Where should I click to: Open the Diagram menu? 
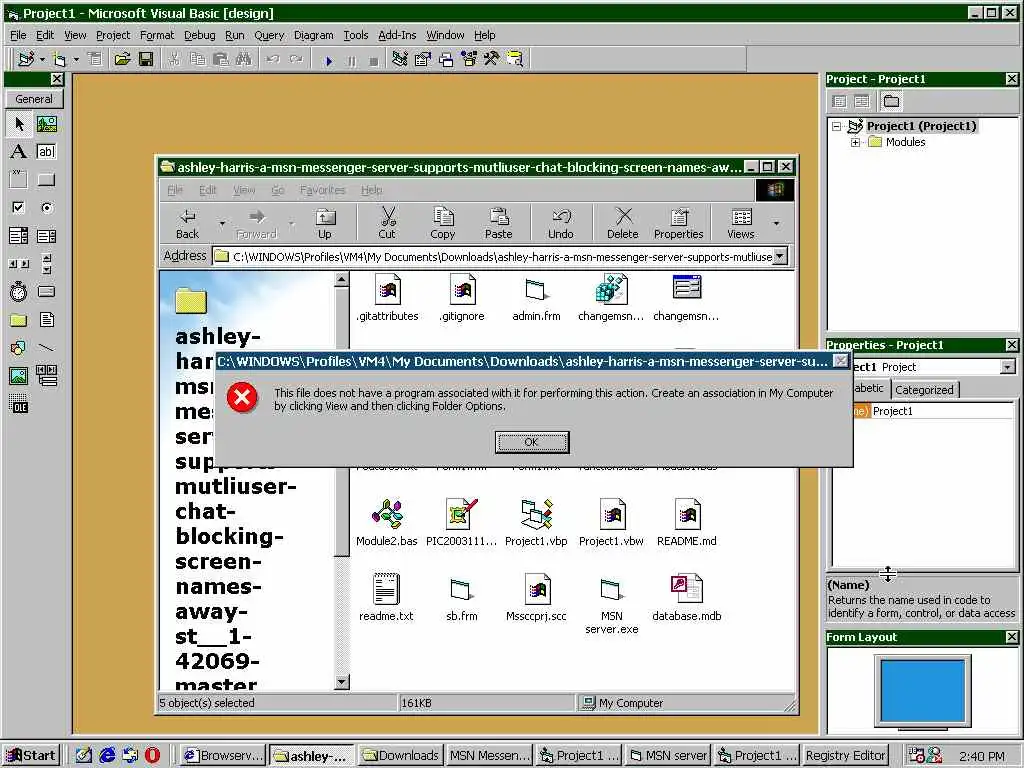coord(313,35)
